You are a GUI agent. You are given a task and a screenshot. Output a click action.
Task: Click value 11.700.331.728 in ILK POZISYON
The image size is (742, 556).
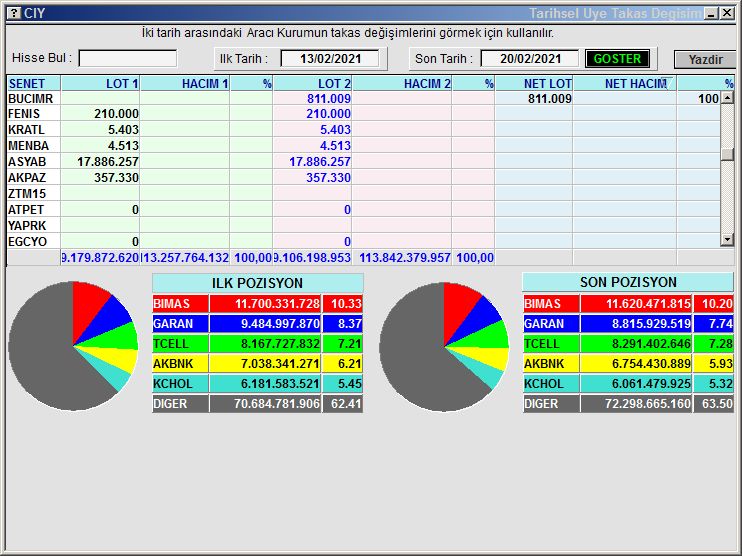point(277,303)
